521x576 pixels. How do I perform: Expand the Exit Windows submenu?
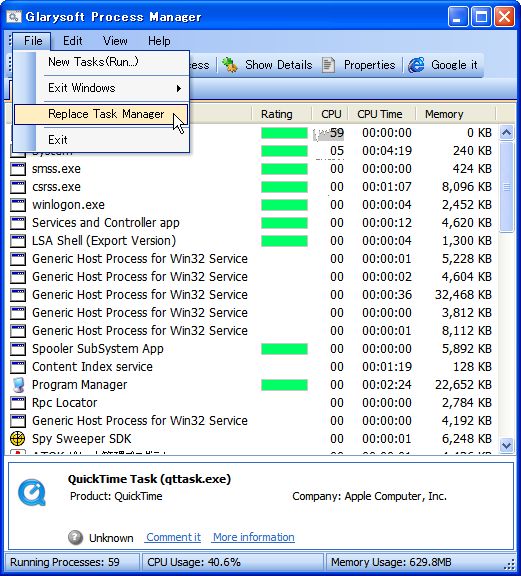coord(101,88)
